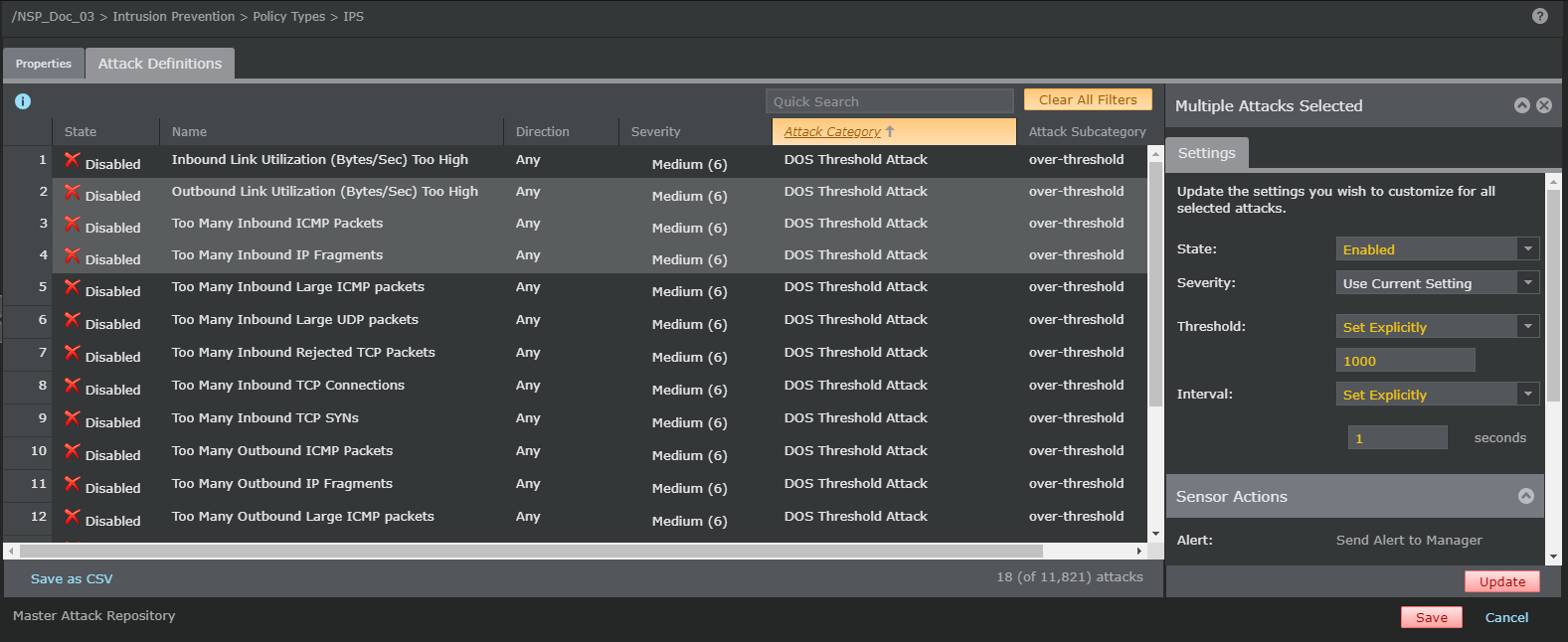Click the Attack Subcategory column header
The width and height of the screenshot is (1568, 642).
click(1087, 131)
